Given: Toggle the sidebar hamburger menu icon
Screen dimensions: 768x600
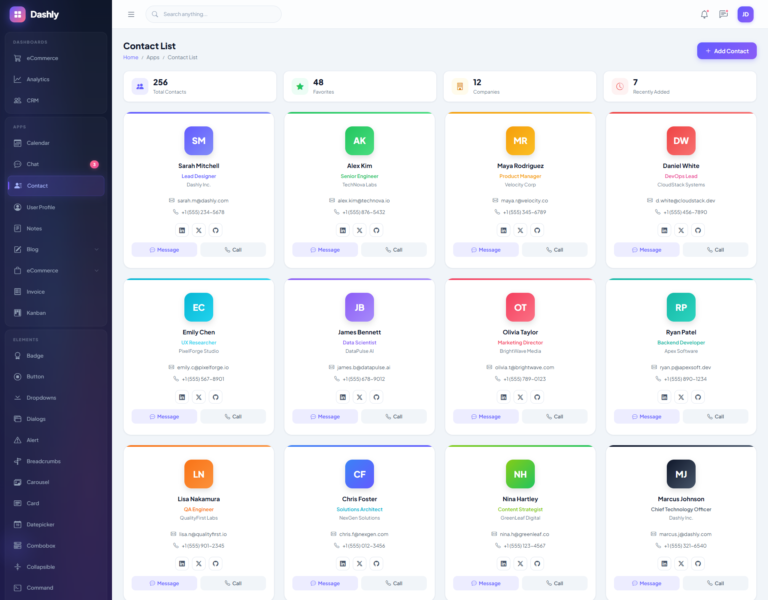Looking at the screenshot, I should point(131,14).
